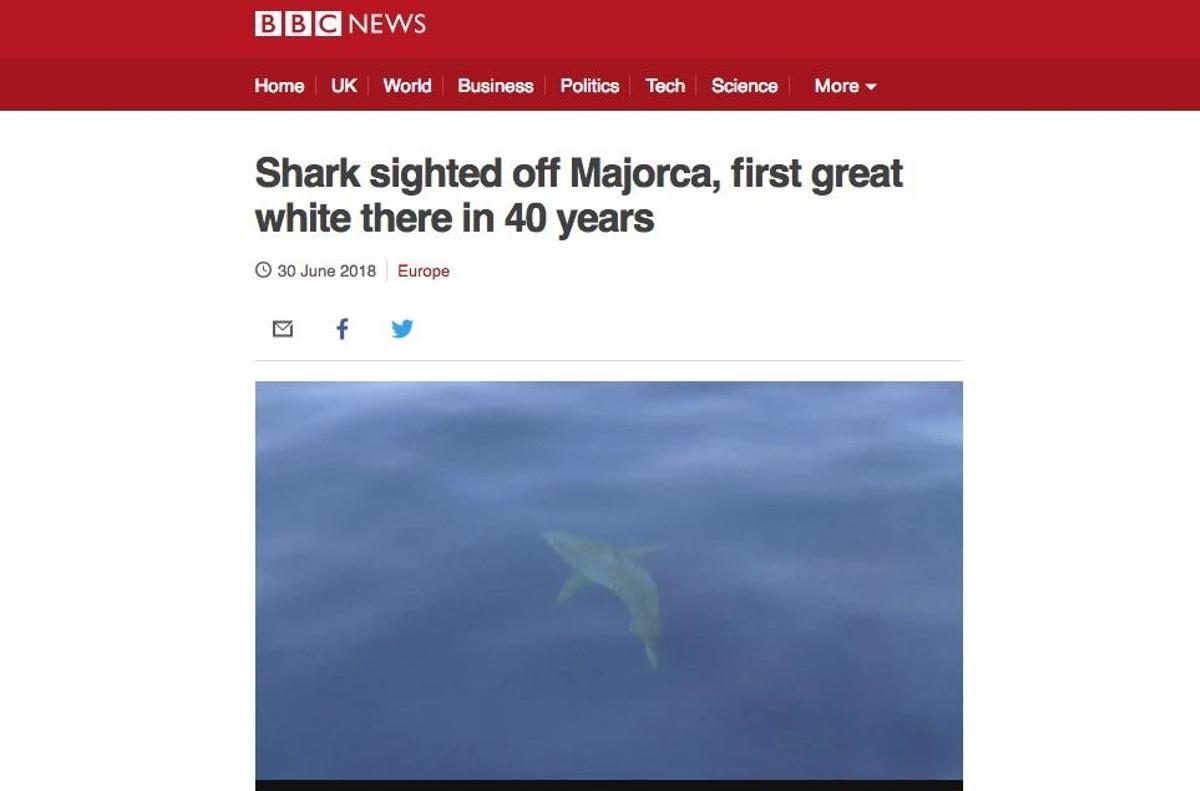Click the clock icon beside the date

pos(263,270)
